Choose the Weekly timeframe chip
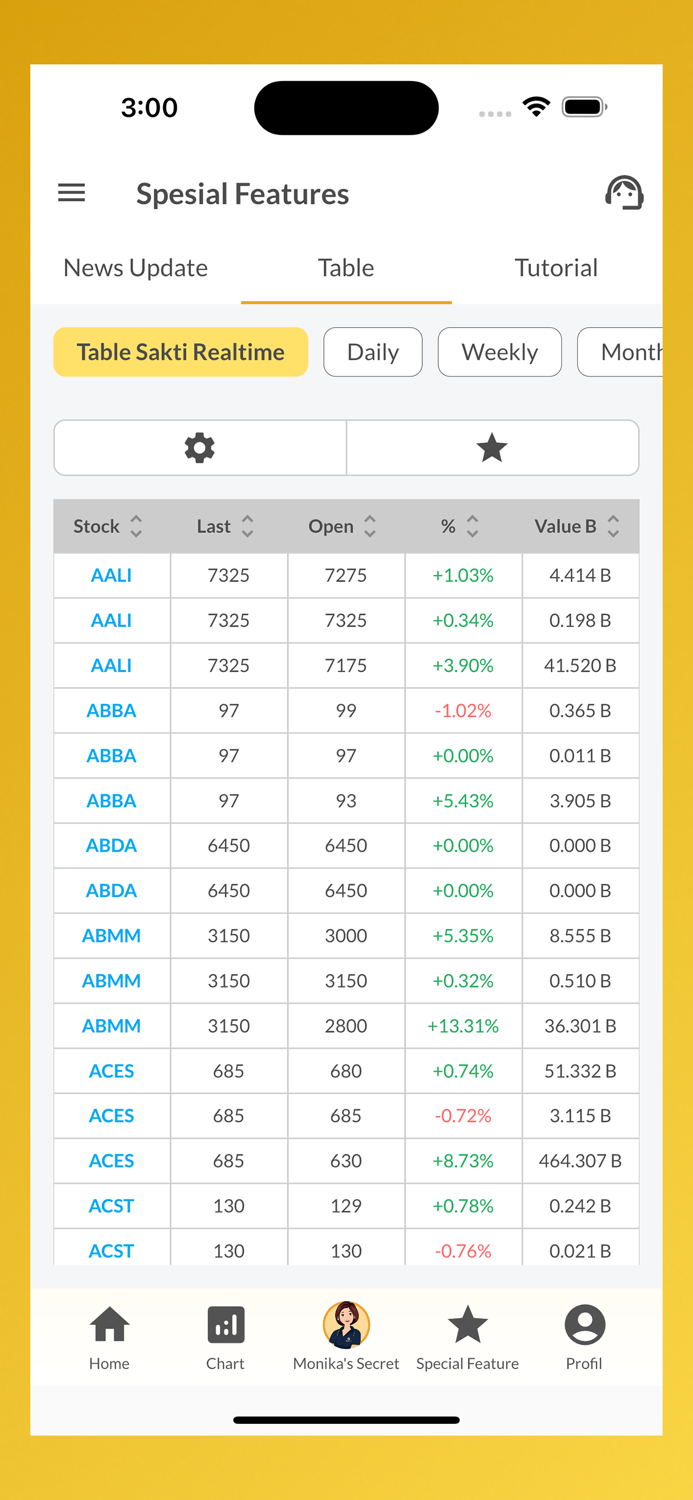This screenshot has width=693, height=1500. [x=500, y=352]
